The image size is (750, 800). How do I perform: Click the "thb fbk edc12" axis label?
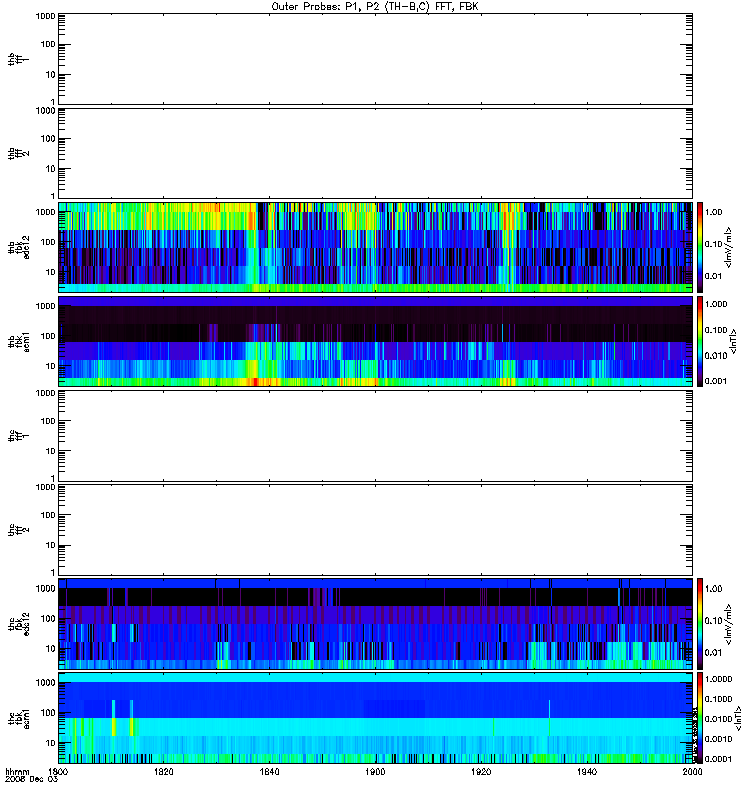click(19, 247)
